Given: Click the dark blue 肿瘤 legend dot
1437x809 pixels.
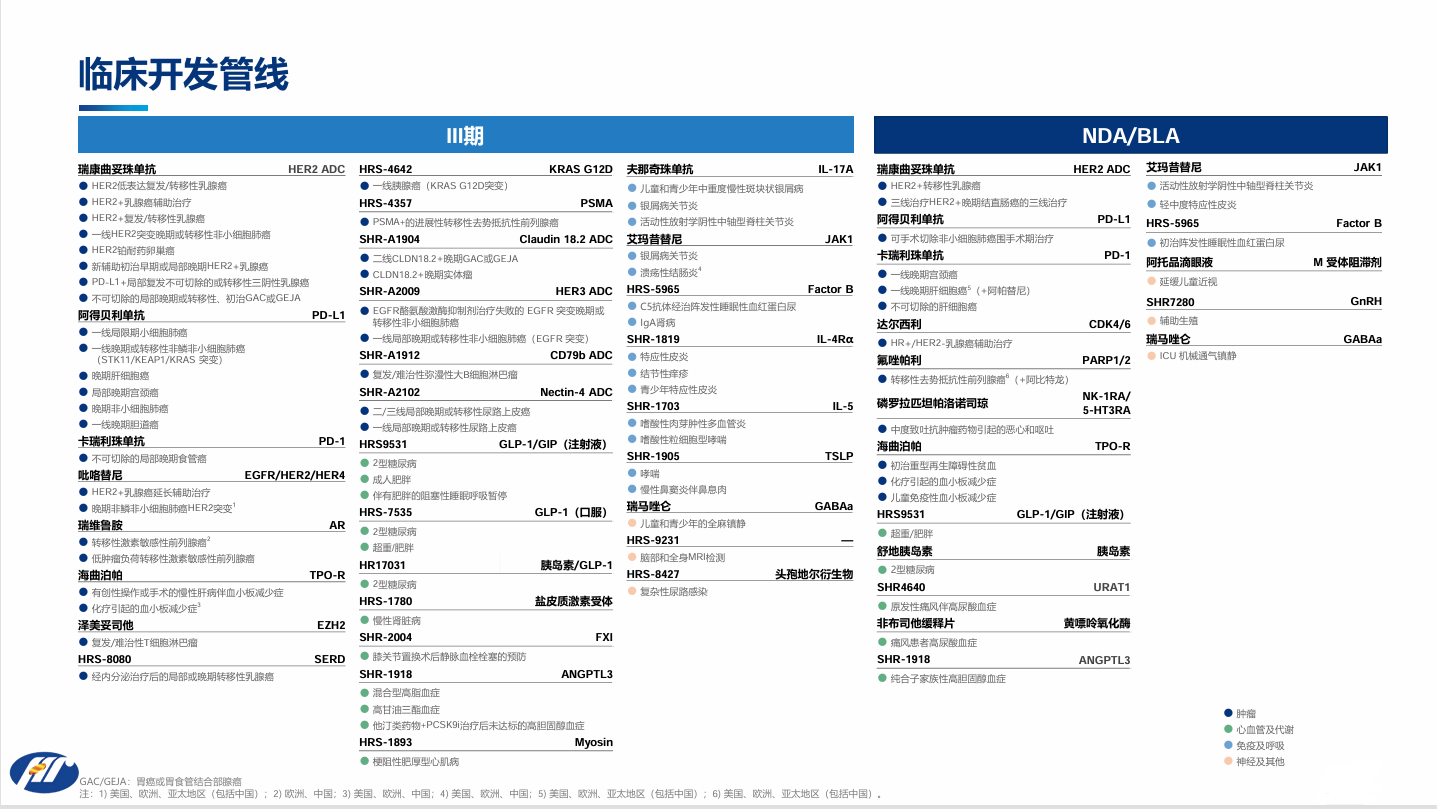Looking at the screenshot, I should click(1228, 713).
